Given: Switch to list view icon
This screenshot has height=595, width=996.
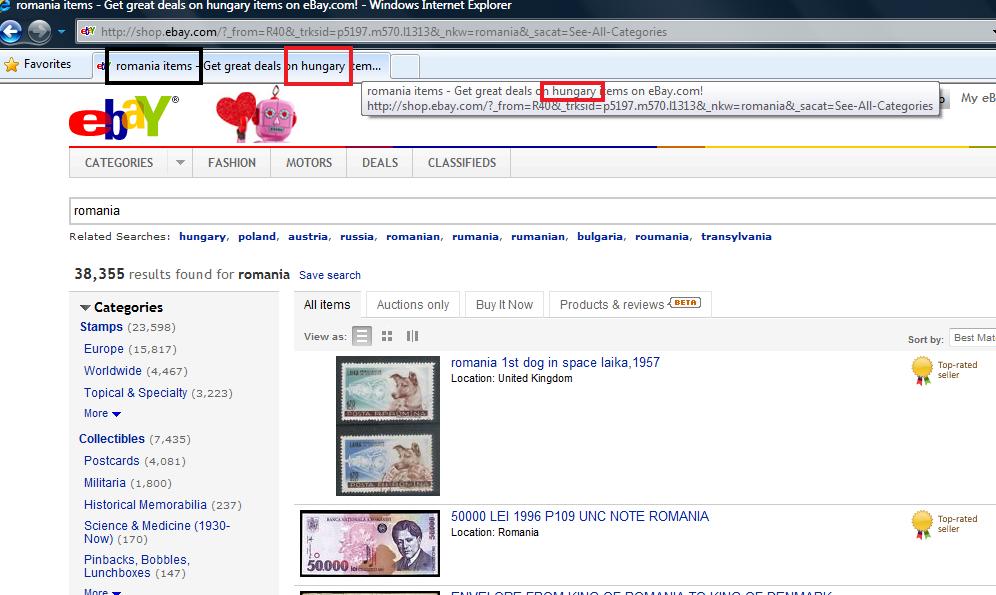Looking at the screenshot, I should point(362,336).
